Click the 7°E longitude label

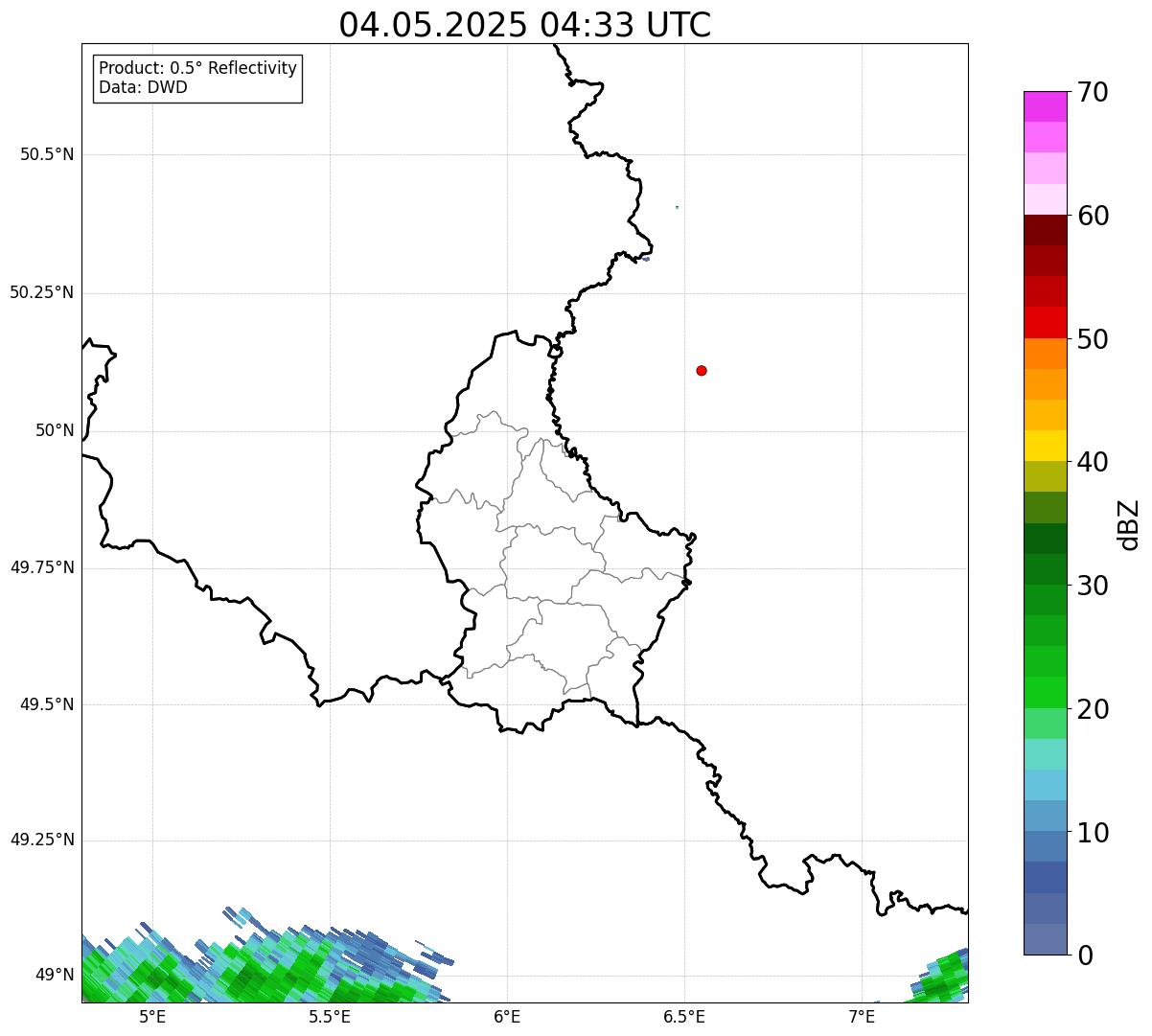[x=862, y=1017]
